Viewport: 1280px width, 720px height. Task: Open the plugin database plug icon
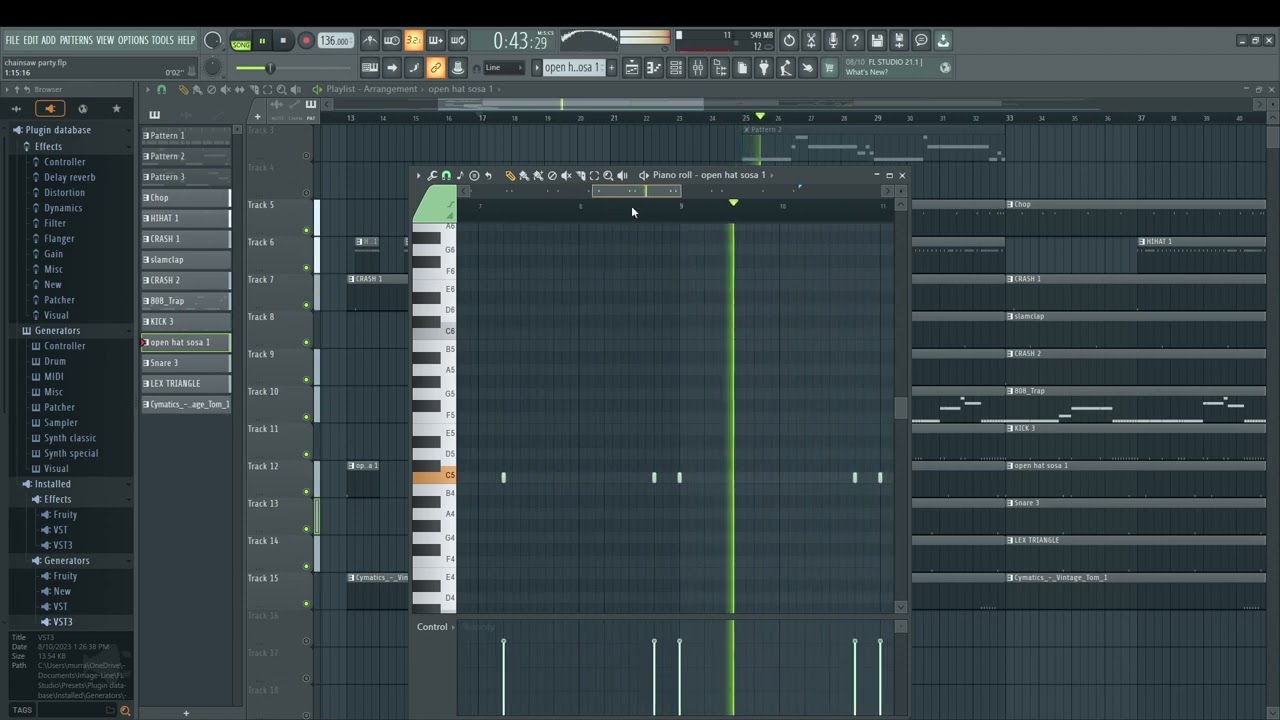[763, 68]
